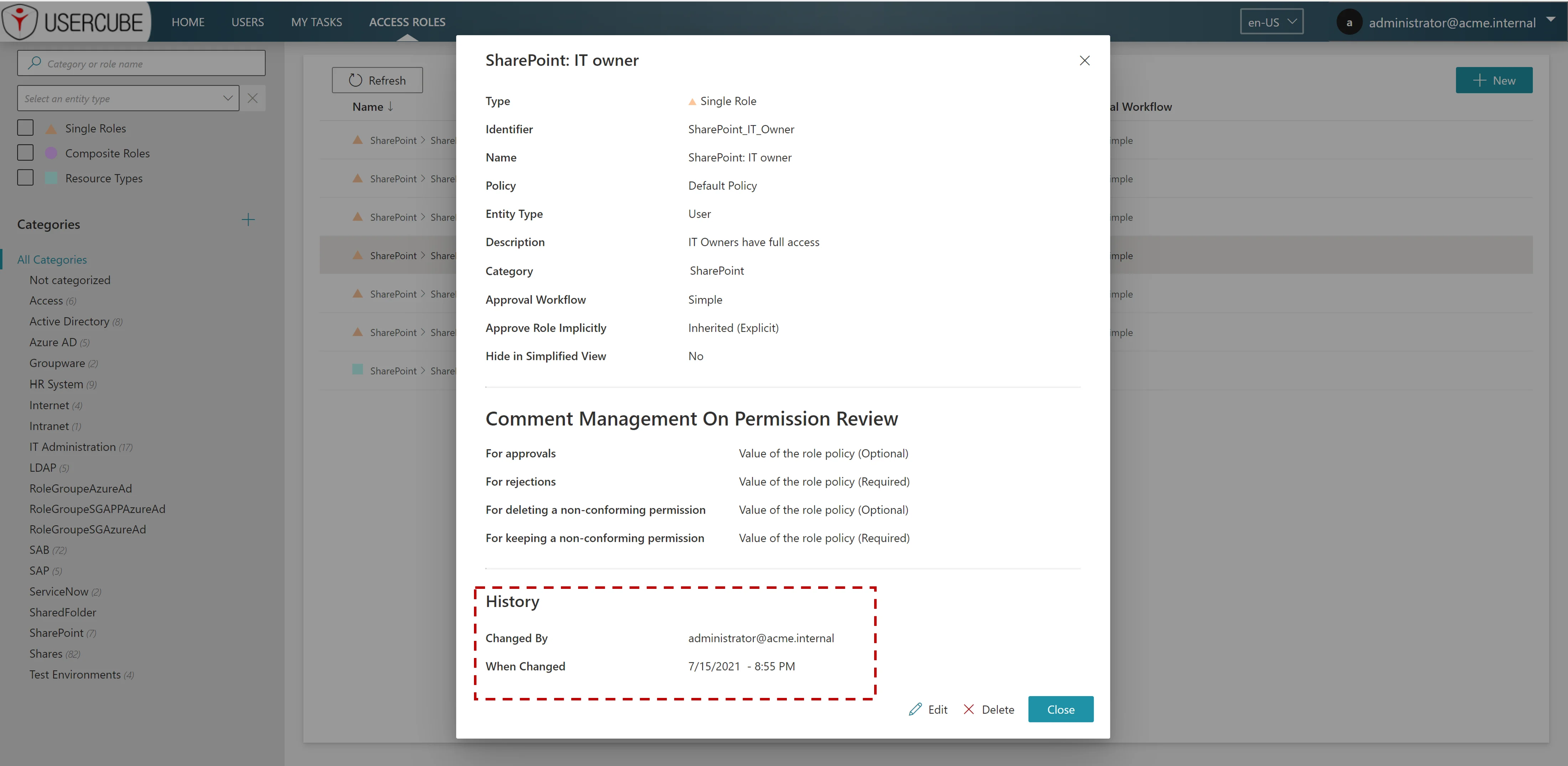The height and width of the screenshot is (766, 1568).
Task: Click the red X icon beside Delete
Action: (x=969, y=709)
